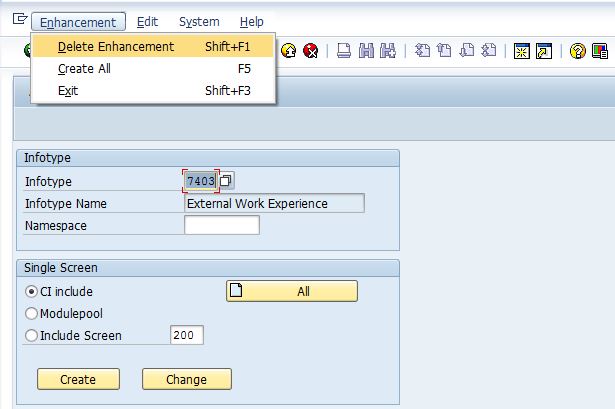This screenshot has height=409, width=615.
Task: Open the window control menu icon at top-left
Action: click(14, 21)
